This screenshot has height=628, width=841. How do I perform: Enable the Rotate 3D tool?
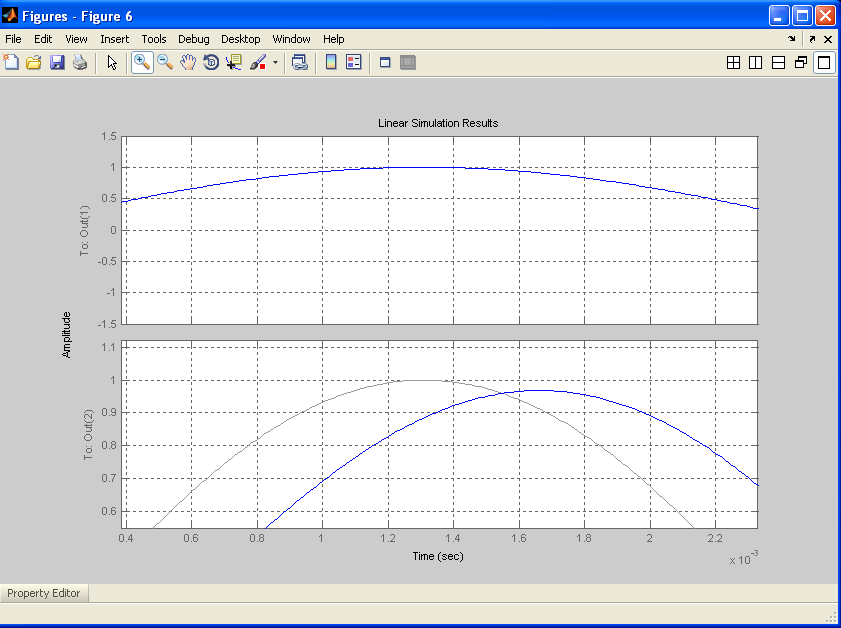(x=211, y=62)
